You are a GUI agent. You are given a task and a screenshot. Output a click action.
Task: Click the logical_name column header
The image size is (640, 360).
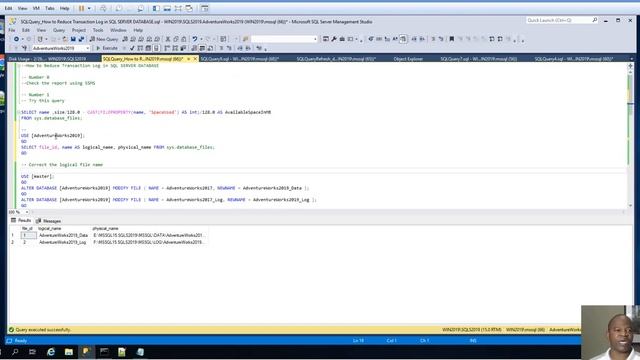click(x=50, y=229)
